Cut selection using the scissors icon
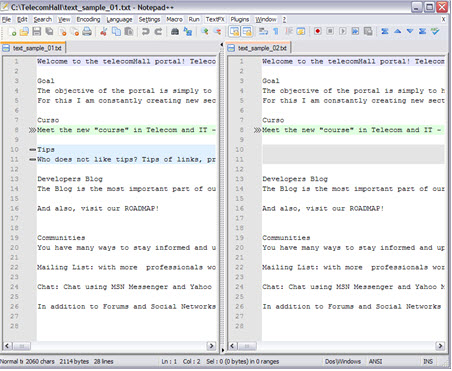The height and width of the screenshot is (371, 452). click(104, 32)
